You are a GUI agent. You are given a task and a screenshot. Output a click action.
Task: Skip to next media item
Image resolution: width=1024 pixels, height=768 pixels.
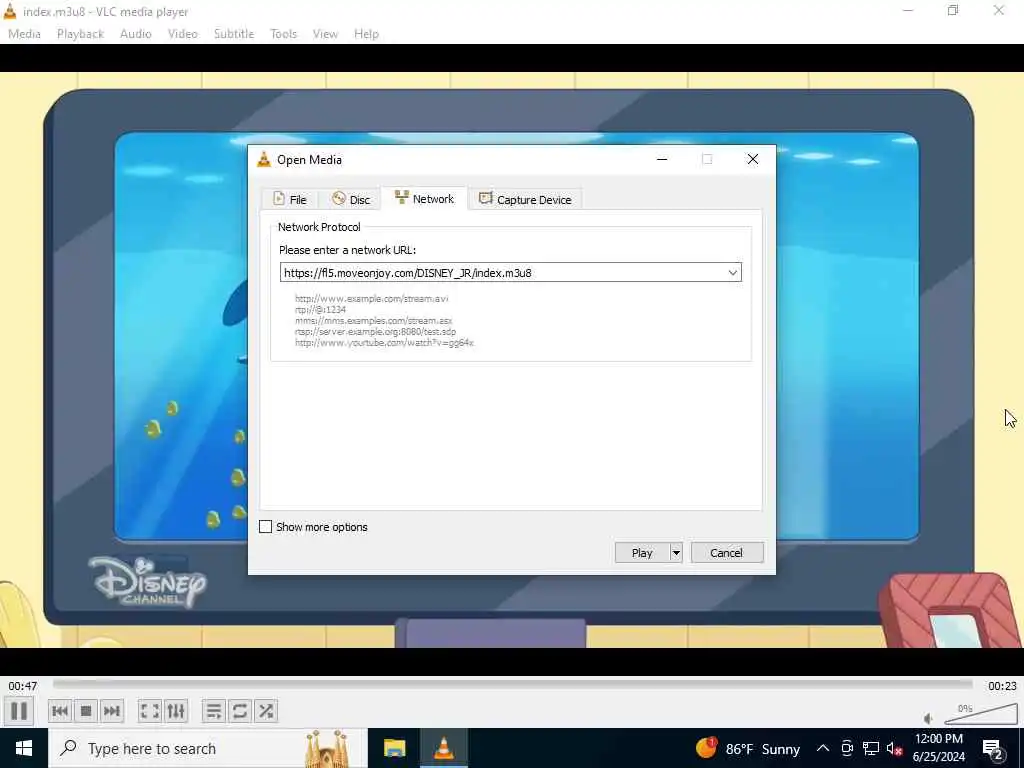[x=112, y=711]
